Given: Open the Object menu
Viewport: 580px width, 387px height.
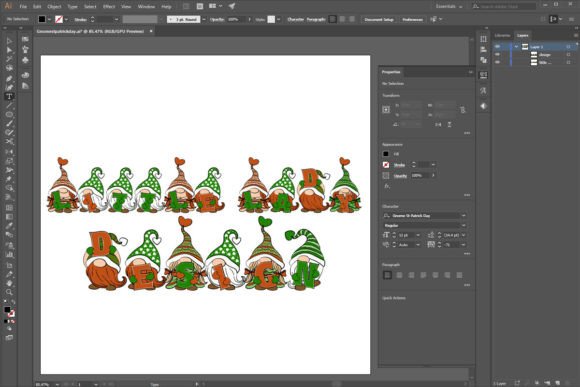Looking at the screenshot, I should tap(54, 6).
